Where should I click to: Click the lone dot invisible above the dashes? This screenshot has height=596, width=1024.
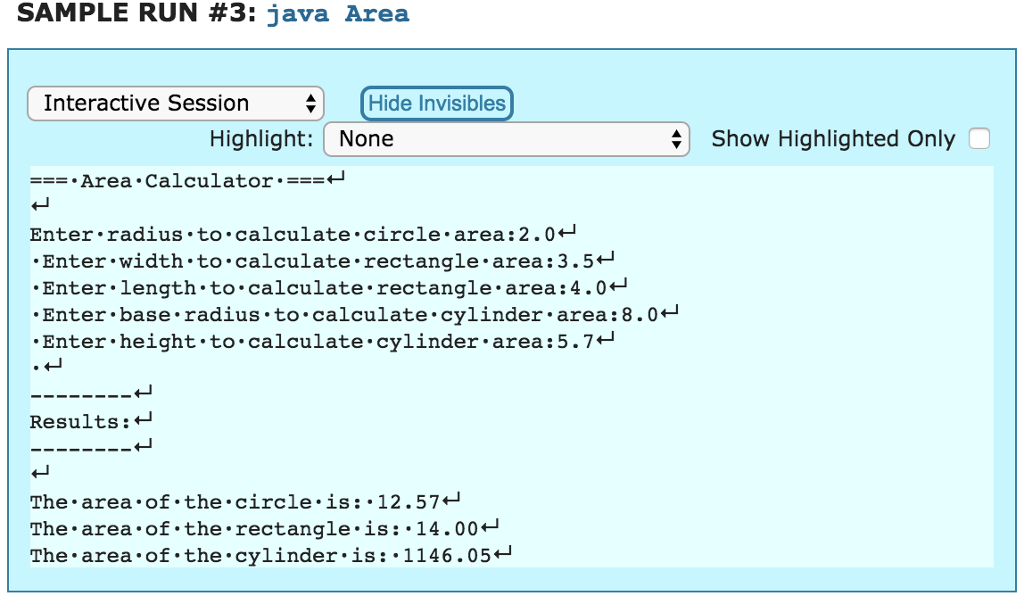(x=38, y=367)
